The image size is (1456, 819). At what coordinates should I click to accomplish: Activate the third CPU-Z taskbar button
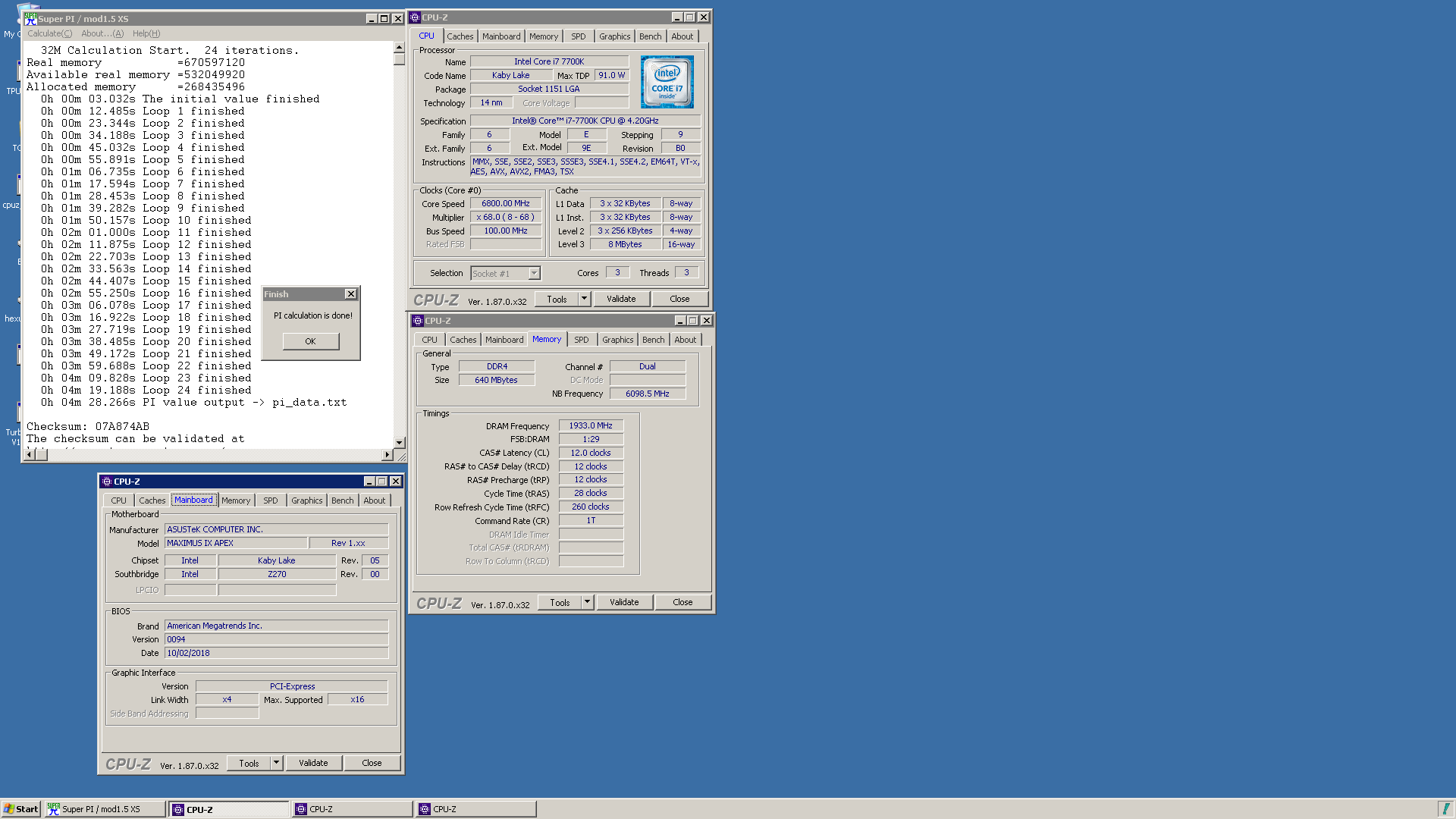point(476,809)
